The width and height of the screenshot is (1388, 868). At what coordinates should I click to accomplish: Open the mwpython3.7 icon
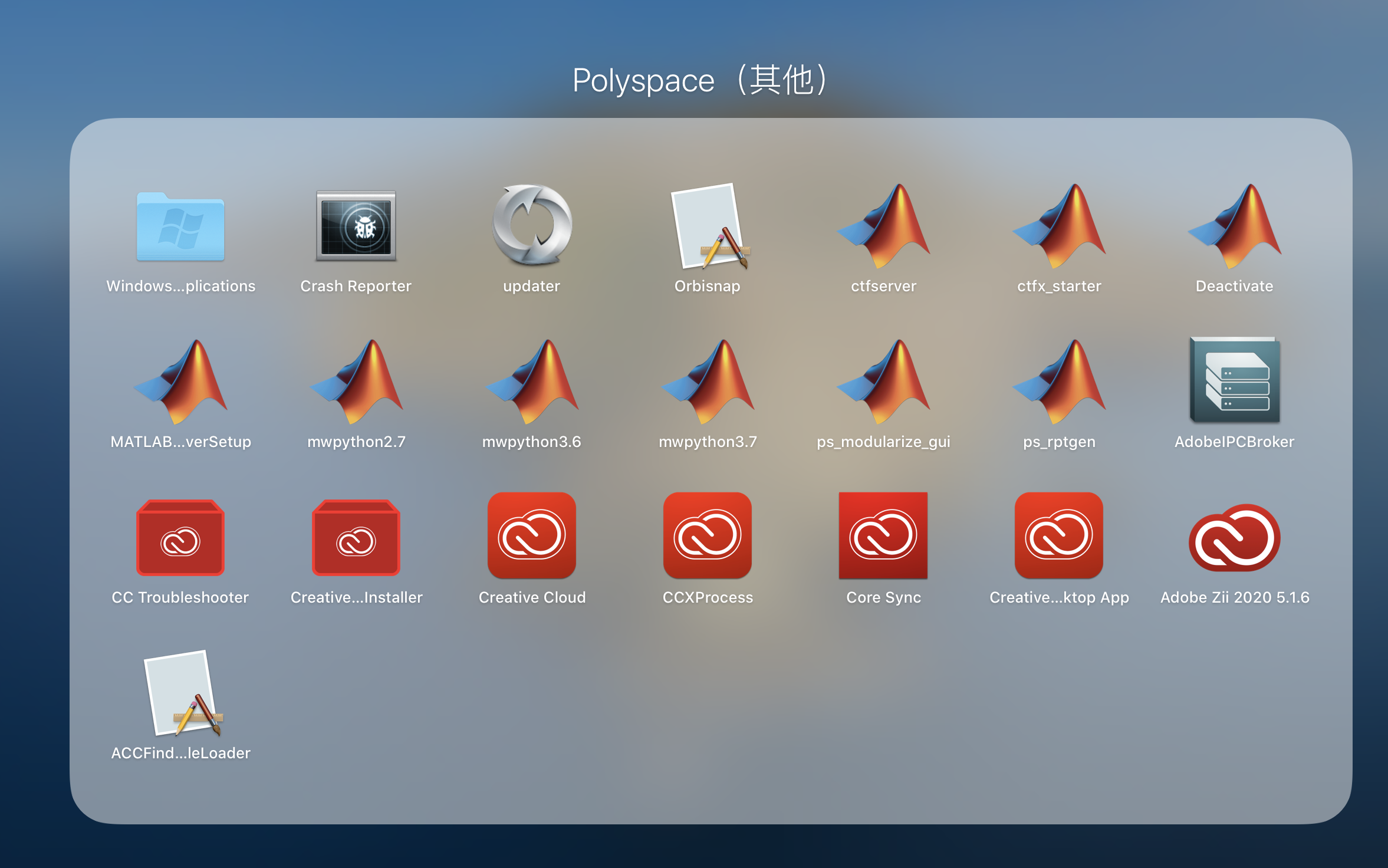[708, 382]
